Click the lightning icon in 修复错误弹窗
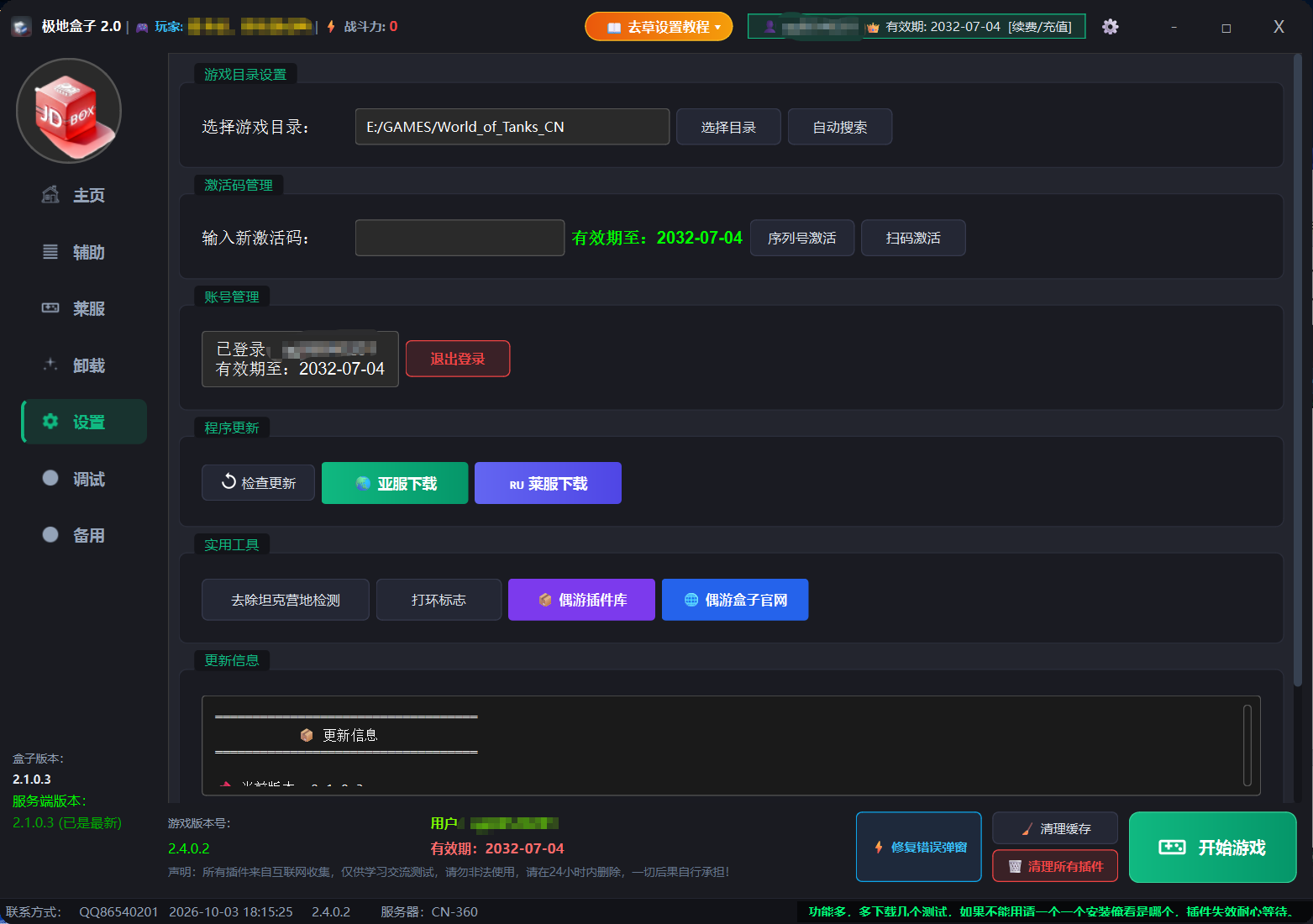The image size is (1313, 924). pyautogui.click(x=879, y=847)
